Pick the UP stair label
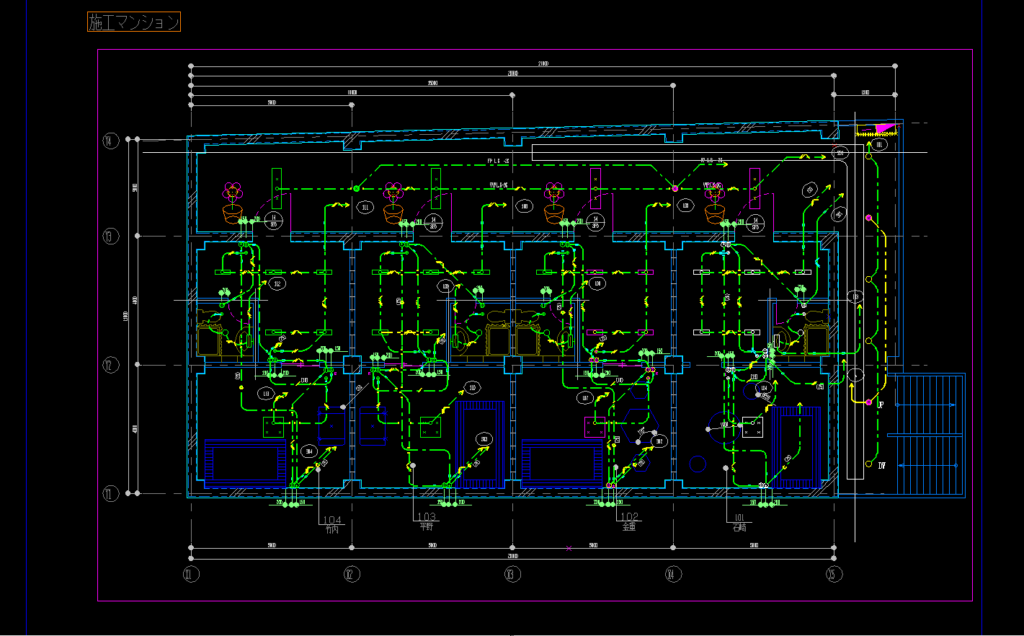Image resolution: width=1024 pixels, height=636 pixels. click(880, 405)
